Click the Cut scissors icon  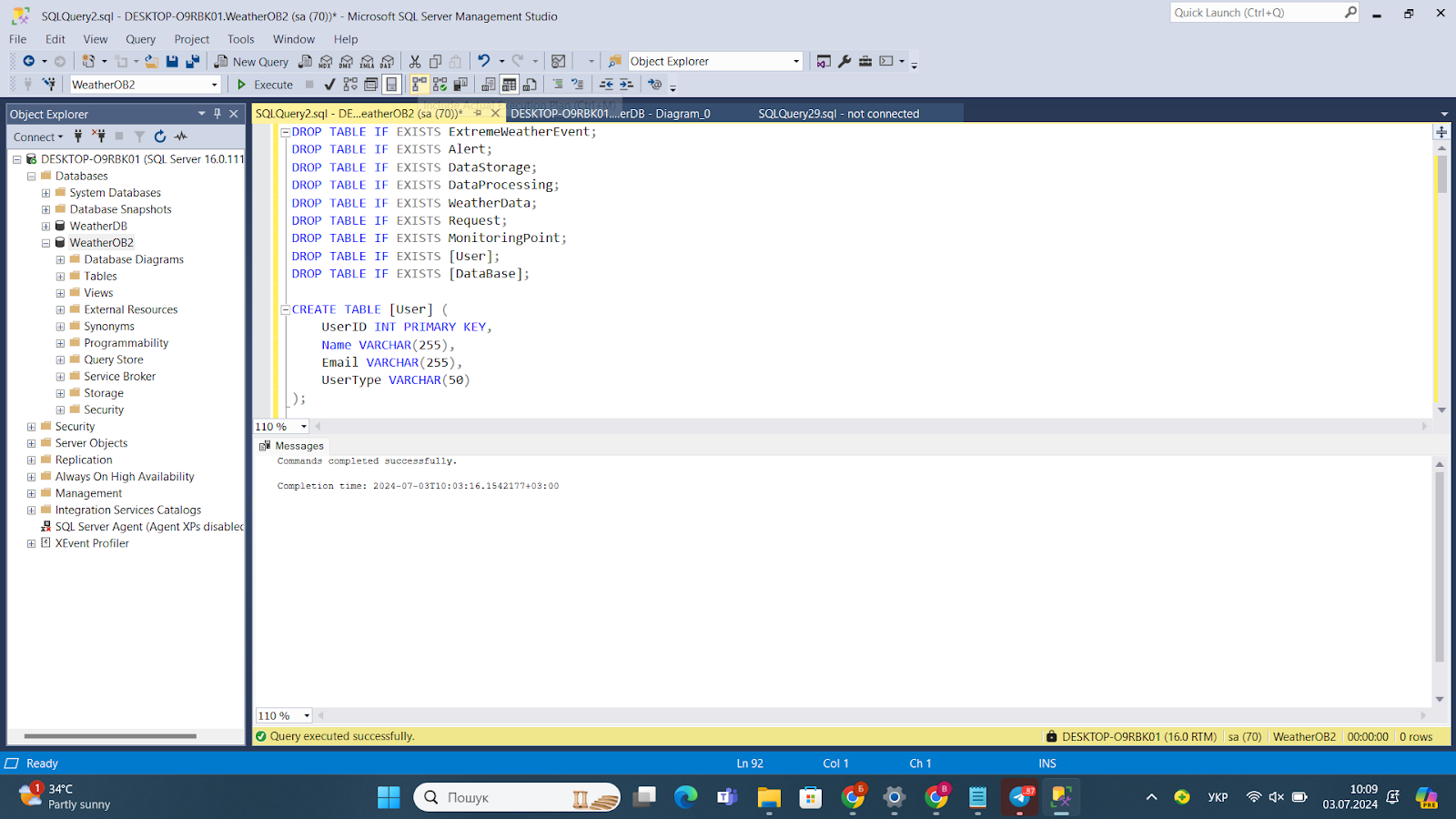click(x=415, y=62)
